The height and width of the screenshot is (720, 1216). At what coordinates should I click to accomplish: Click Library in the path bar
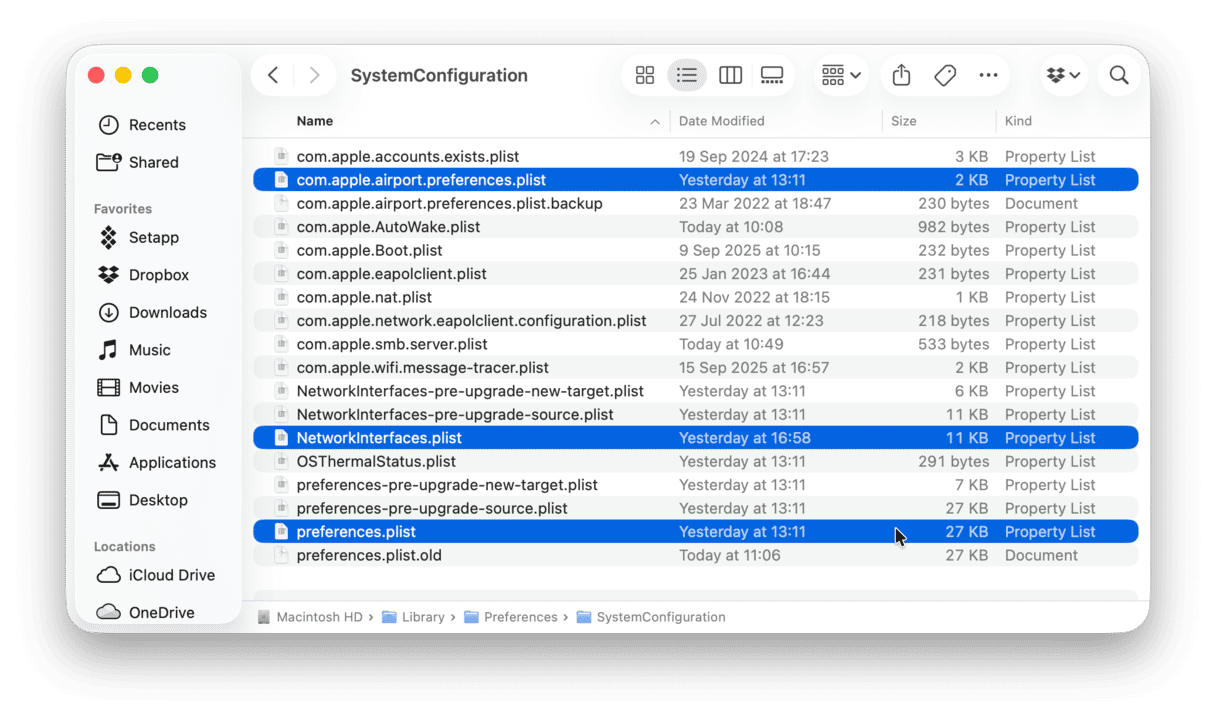click(414, 617)
